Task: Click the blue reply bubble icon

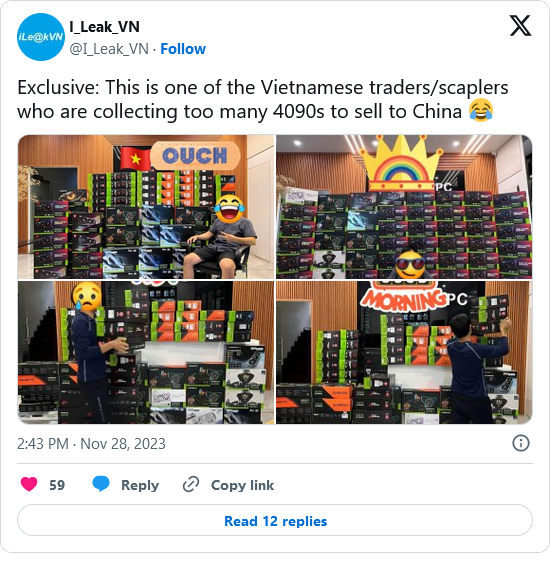Action: [101, 484]
